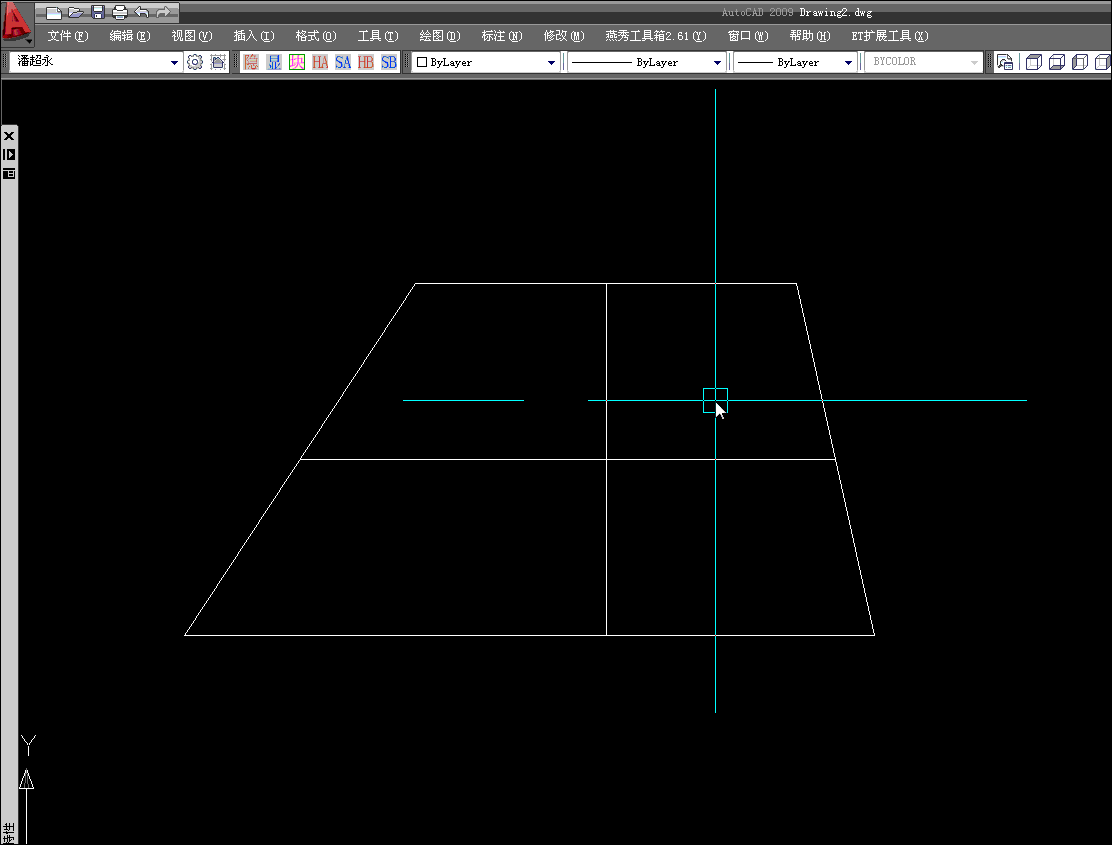Click the Print (plot) icon
Screen dimensions: 1112x845
point(120,12)
